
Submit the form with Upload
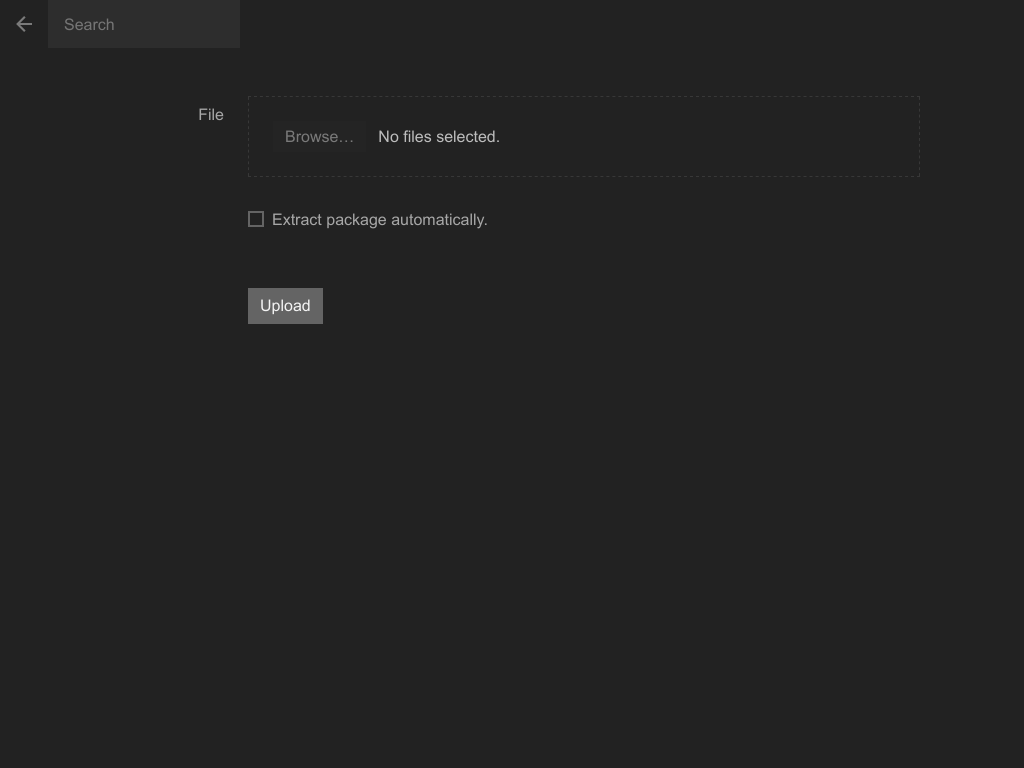285,306
